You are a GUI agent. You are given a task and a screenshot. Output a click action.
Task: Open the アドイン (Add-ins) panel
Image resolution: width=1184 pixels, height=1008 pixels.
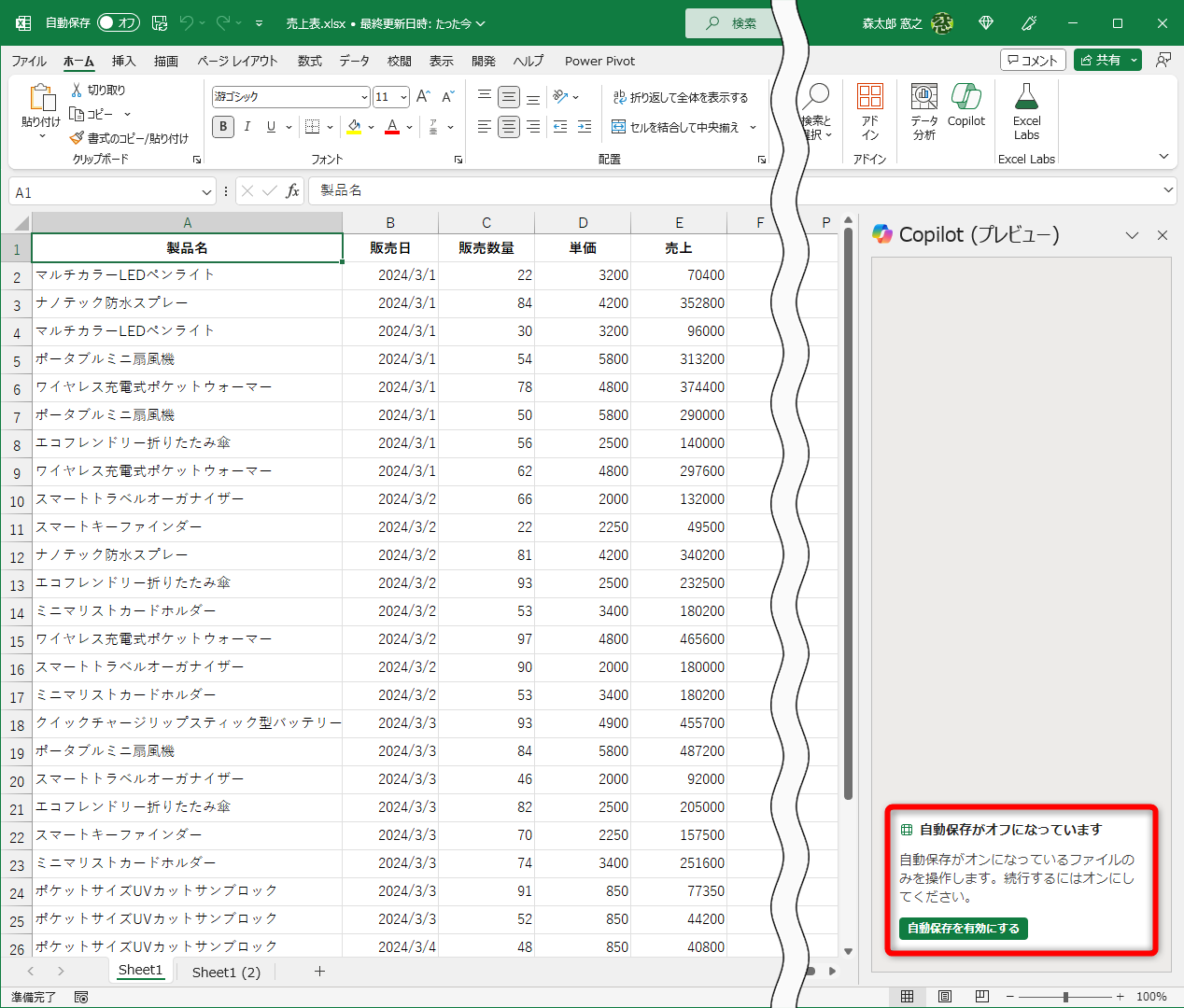point(869,109)
